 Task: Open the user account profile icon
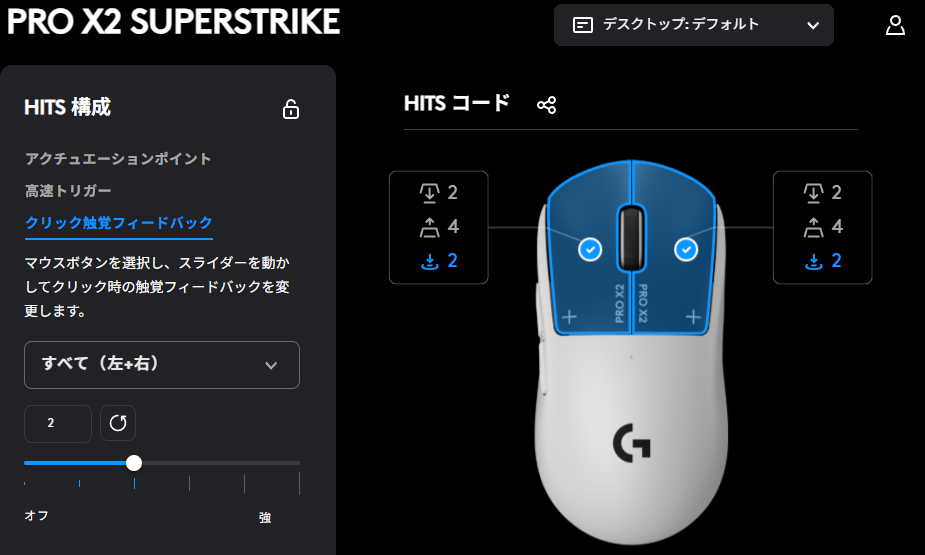tap(895, 25)
